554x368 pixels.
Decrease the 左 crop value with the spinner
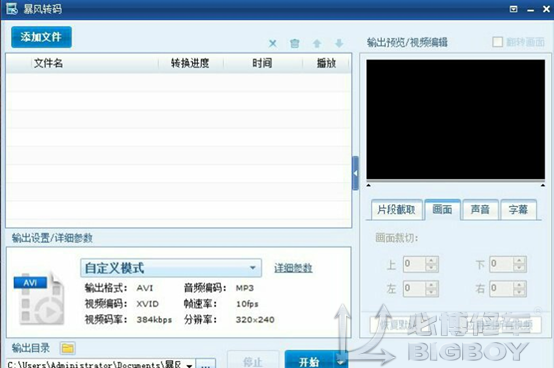click(431, 292)
